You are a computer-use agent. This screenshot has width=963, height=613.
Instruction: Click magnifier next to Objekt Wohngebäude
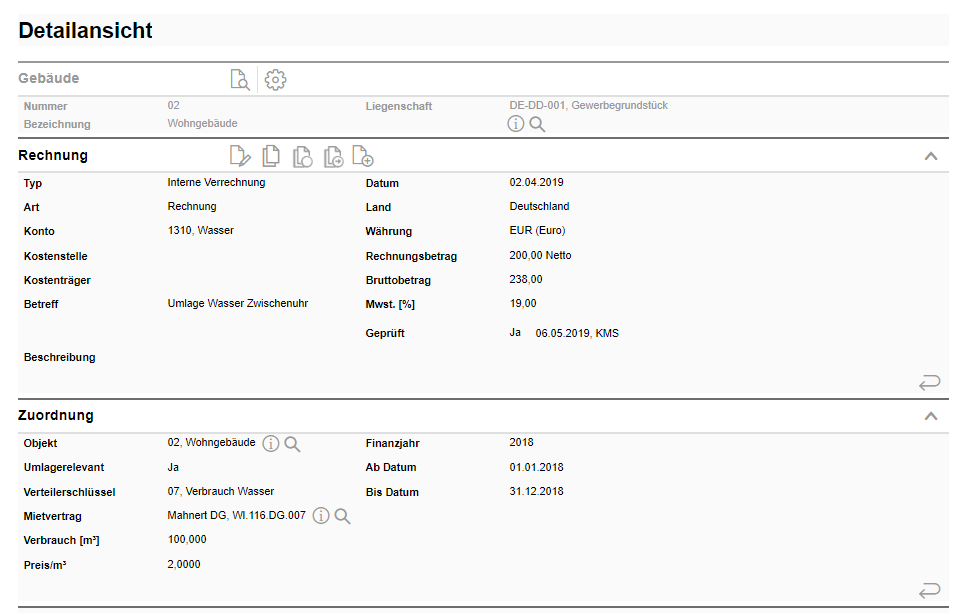(292, 443)
